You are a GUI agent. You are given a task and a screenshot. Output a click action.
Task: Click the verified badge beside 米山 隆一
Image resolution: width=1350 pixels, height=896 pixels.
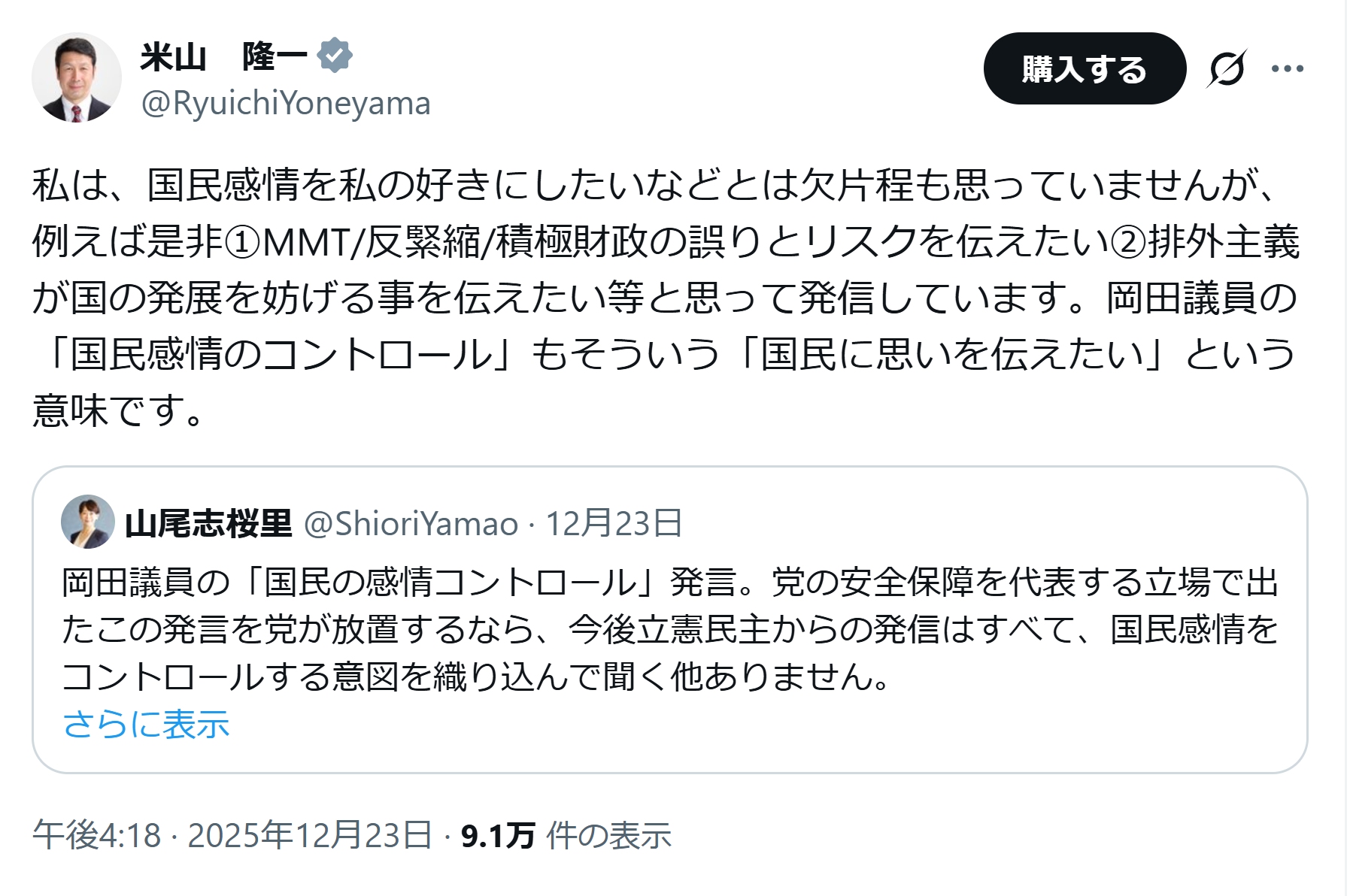point(335,56)
